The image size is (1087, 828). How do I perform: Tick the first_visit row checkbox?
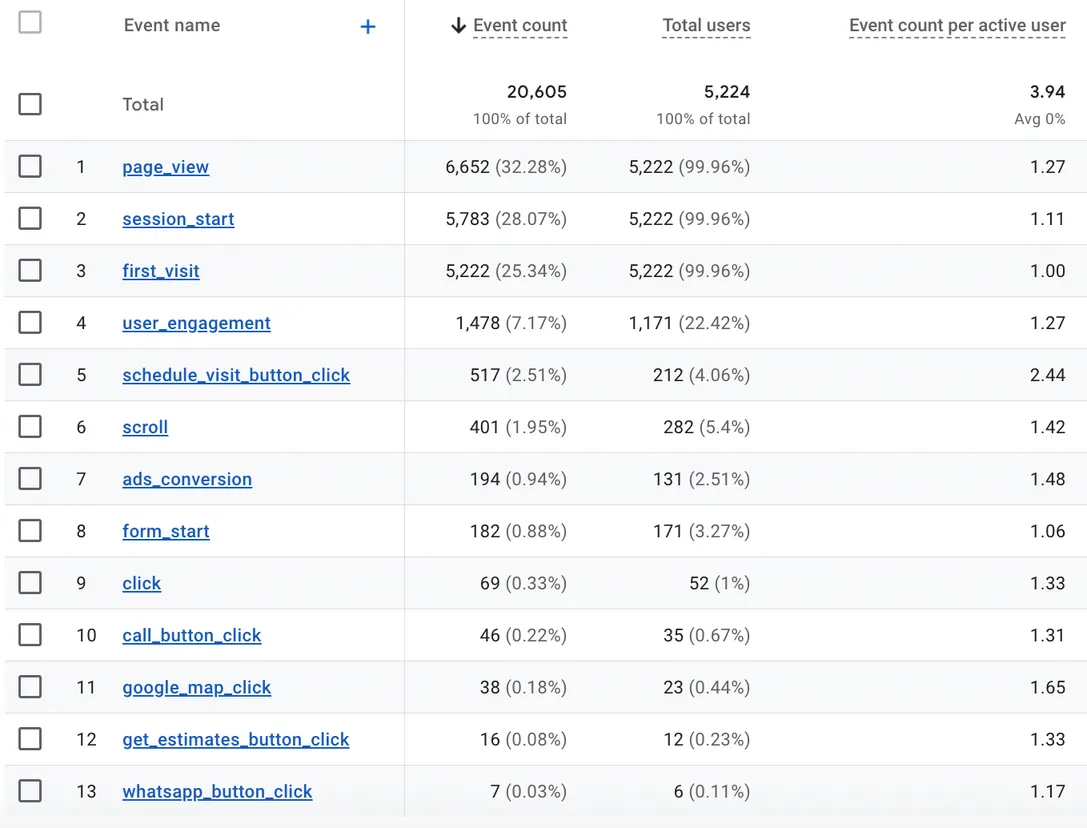[30, 270]
